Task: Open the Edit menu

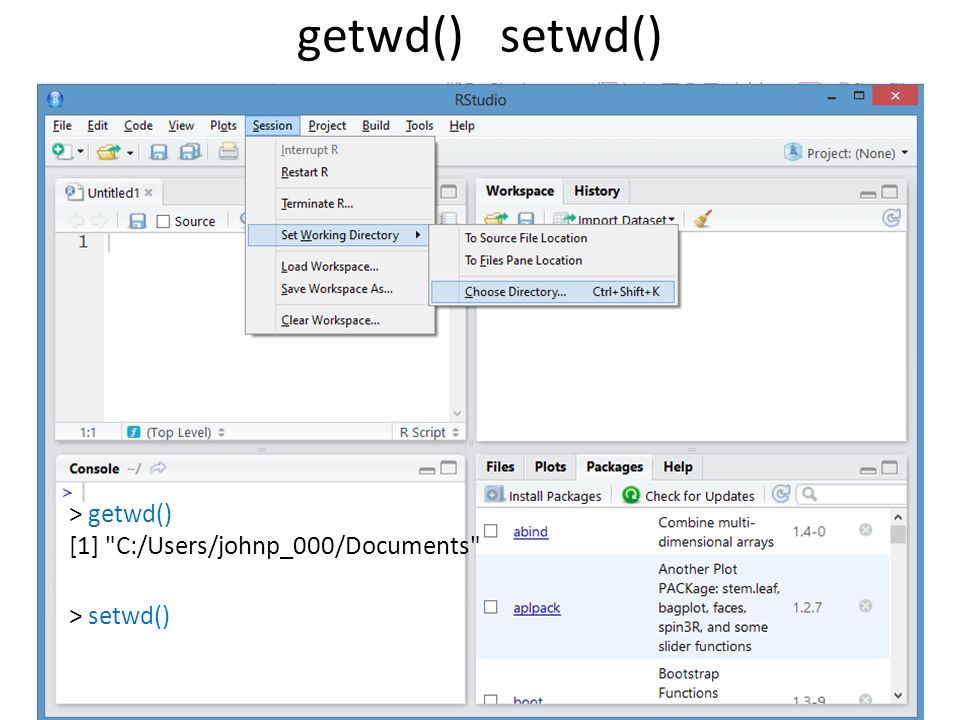Action: (97, 126)
